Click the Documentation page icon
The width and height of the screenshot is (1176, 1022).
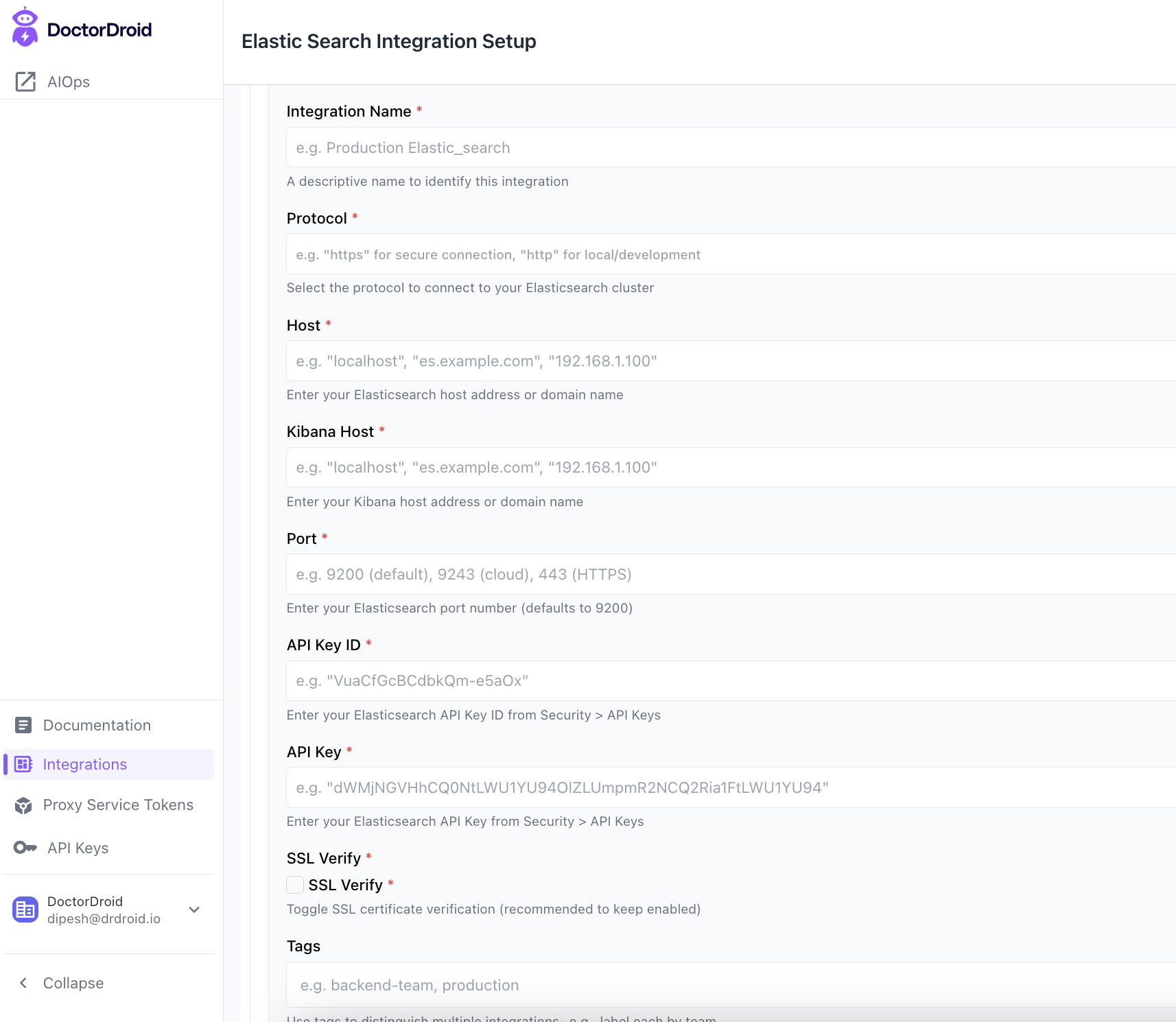(x=23, y=725)
